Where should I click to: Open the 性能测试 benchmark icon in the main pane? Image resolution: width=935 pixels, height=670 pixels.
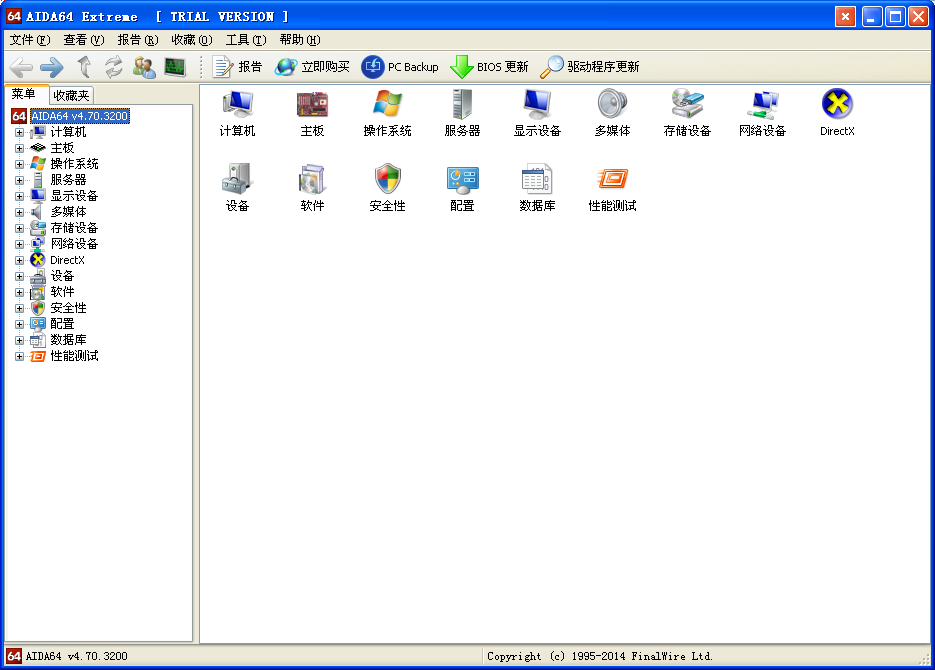(x=612, y=188)
